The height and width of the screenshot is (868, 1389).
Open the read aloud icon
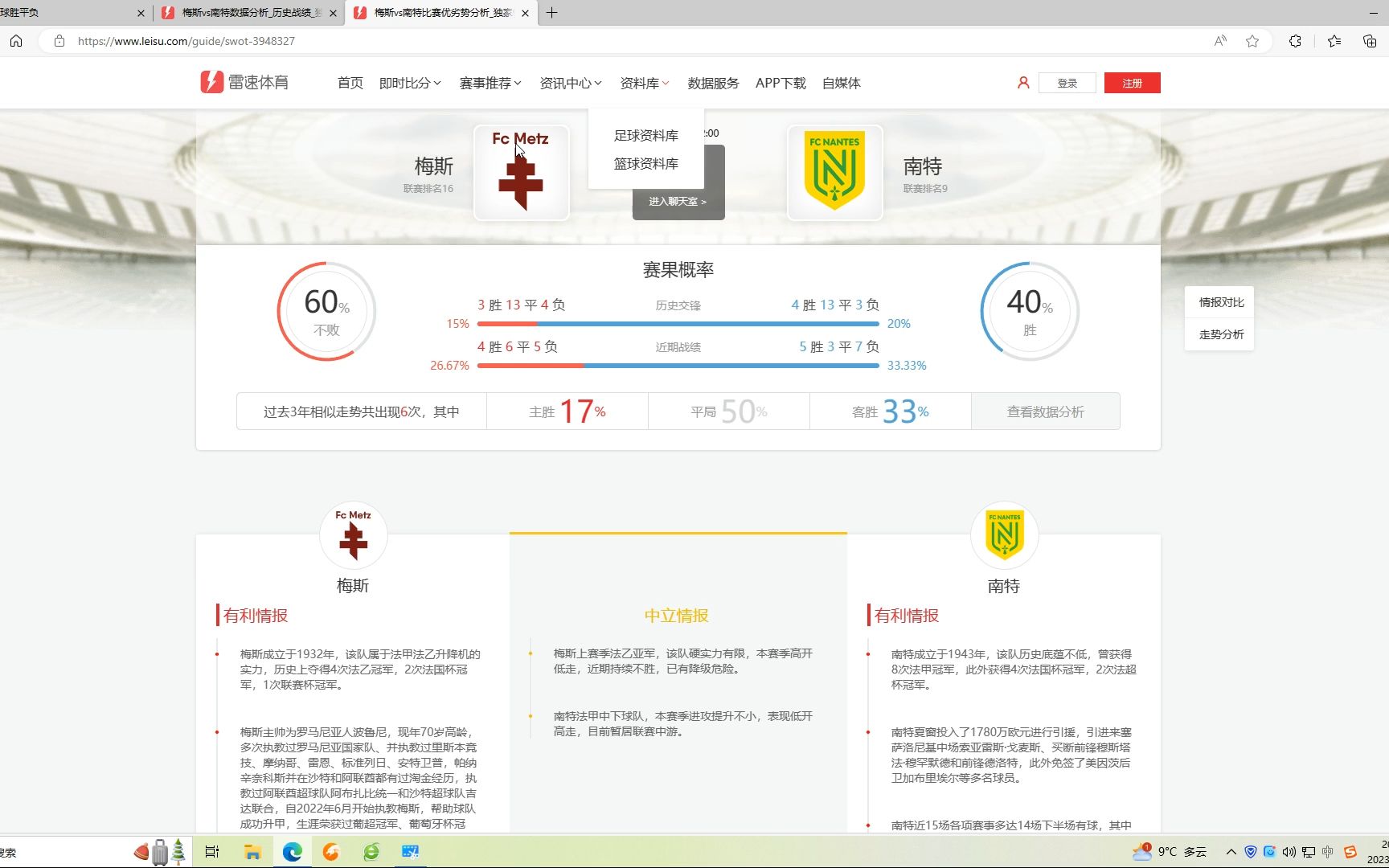(x=1220, y=41)
